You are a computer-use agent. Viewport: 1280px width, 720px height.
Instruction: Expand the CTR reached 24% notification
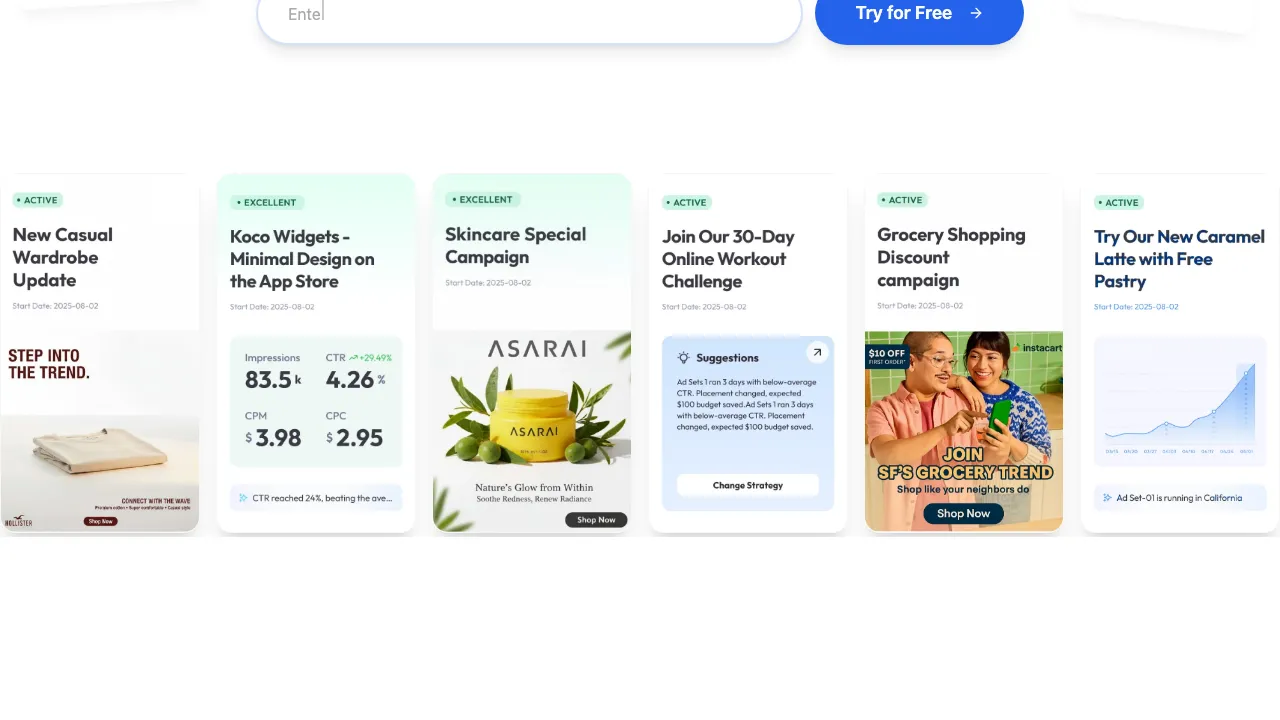316,497
